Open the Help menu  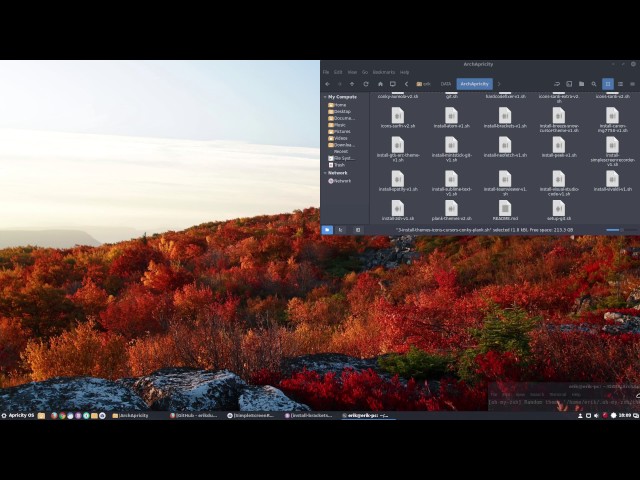(404, 72)
